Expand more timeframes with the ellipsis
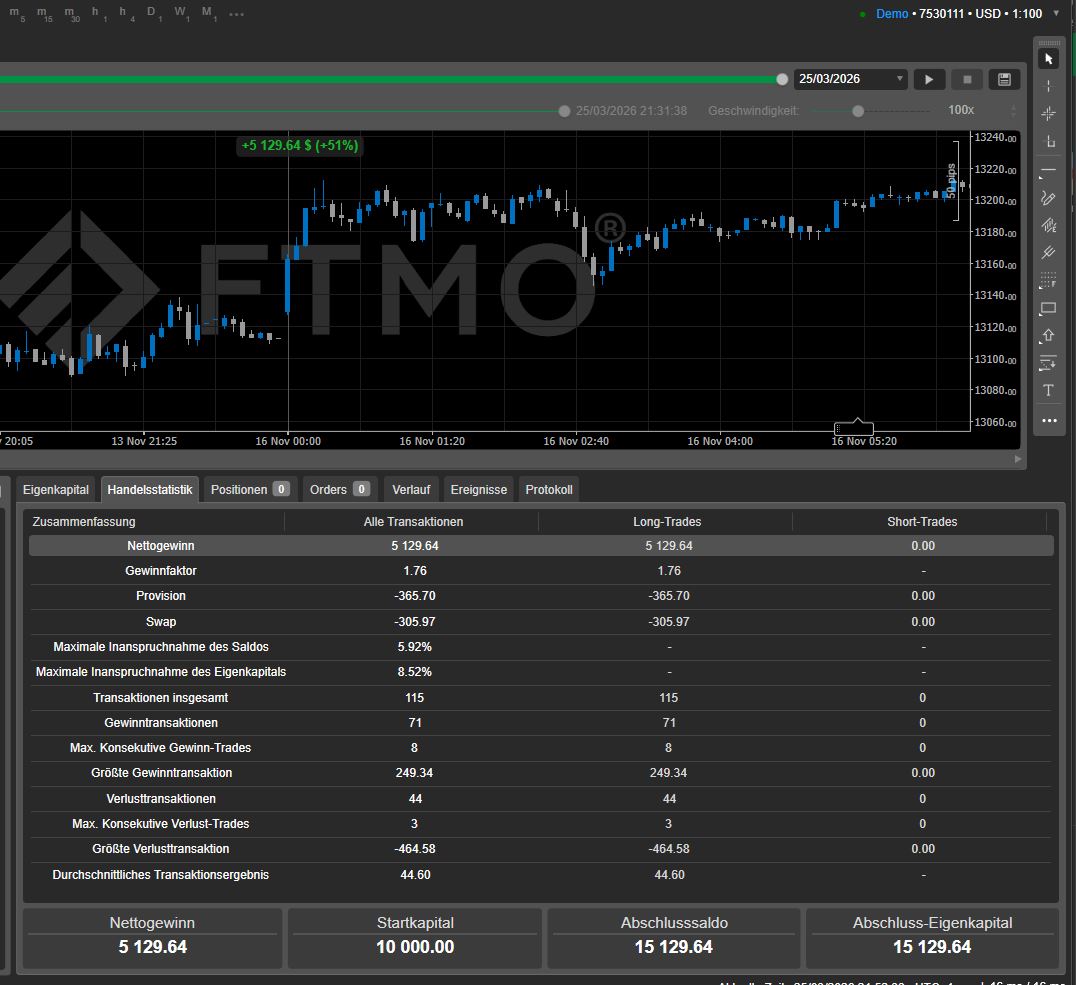 pos(236,14)
